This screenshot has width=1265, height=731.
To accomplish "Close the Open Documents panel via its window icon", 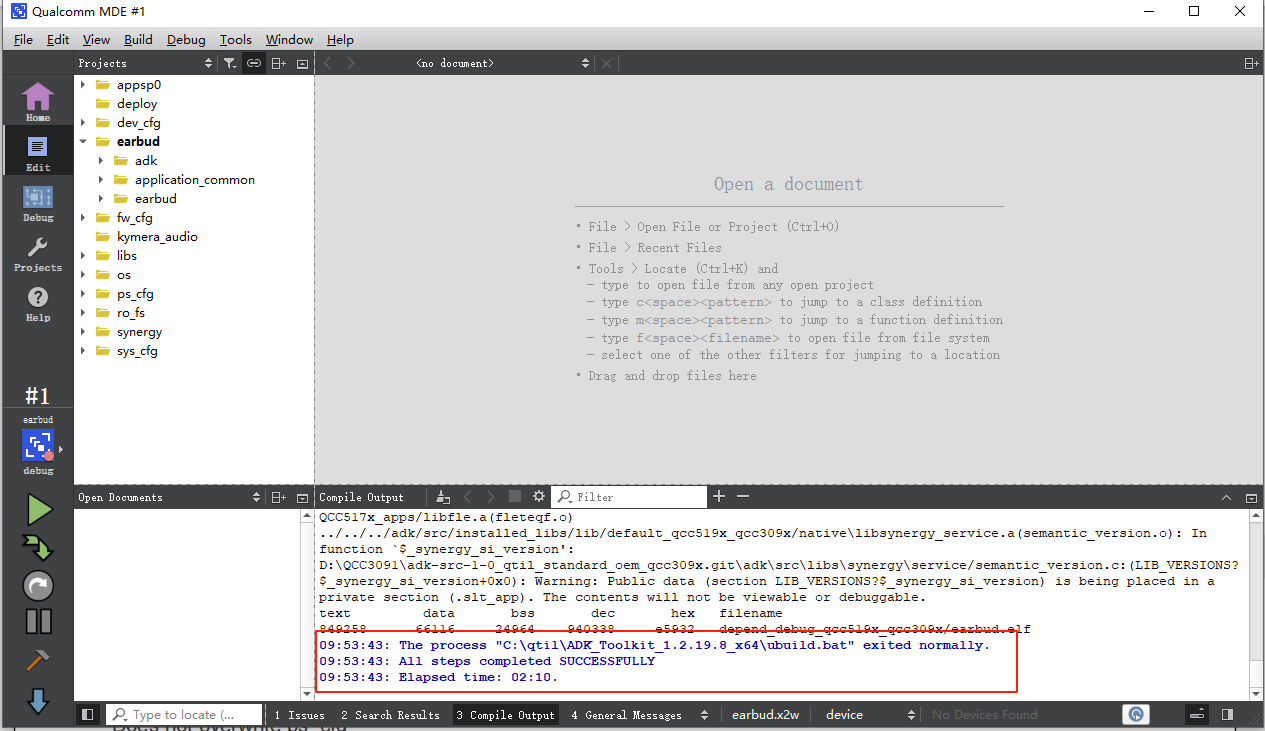I will click(302, 497).
